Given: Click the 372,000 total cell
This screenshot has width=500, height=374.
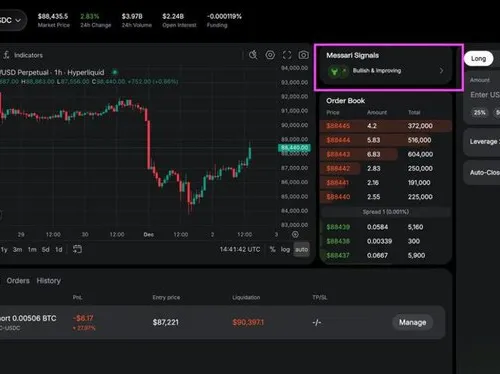Looking at the screenshot, I should [420, 126].
